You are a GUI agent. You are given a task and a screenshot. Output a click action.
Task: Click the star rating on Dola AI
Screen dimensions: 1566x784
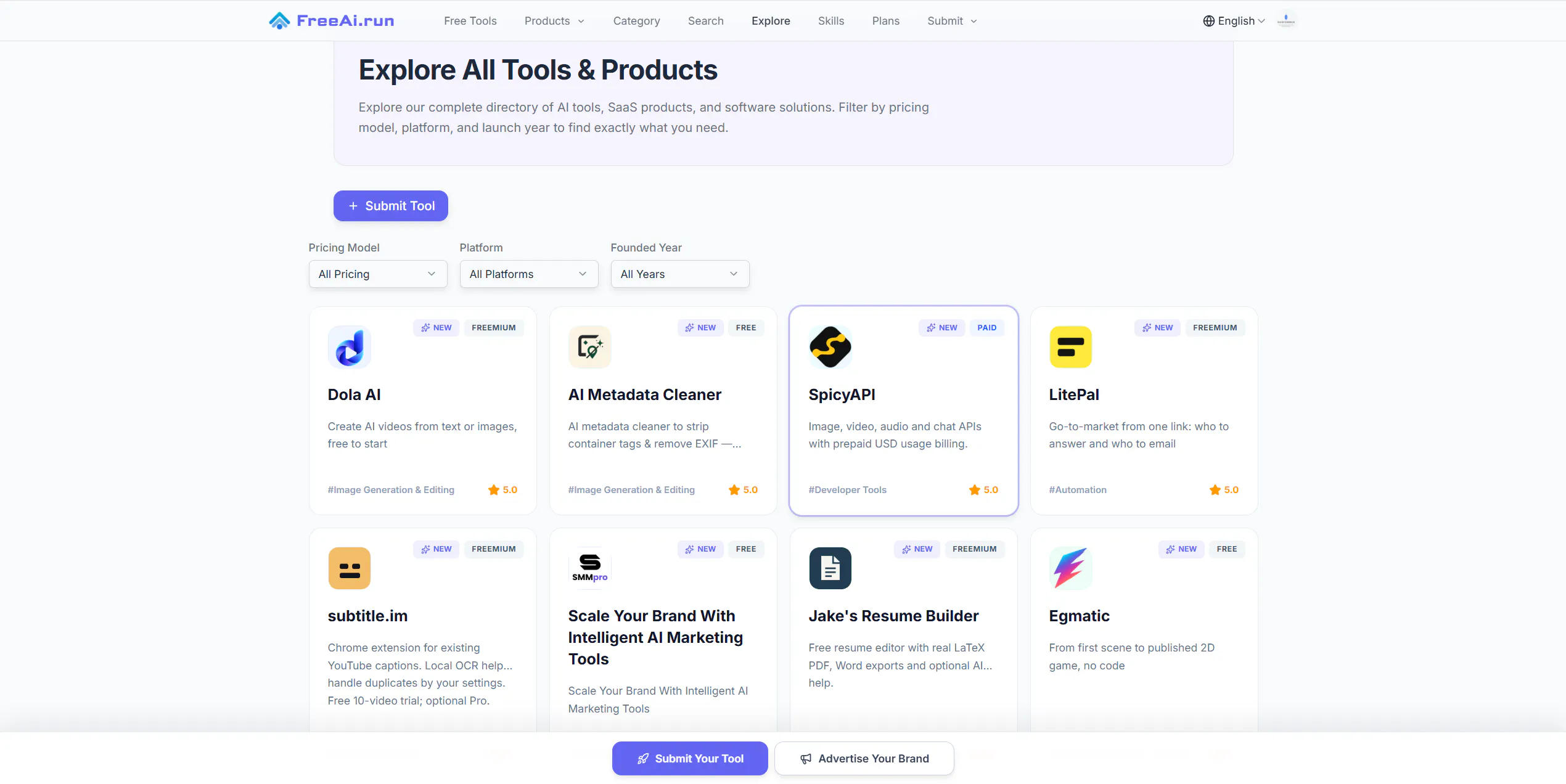pos(502,490)
